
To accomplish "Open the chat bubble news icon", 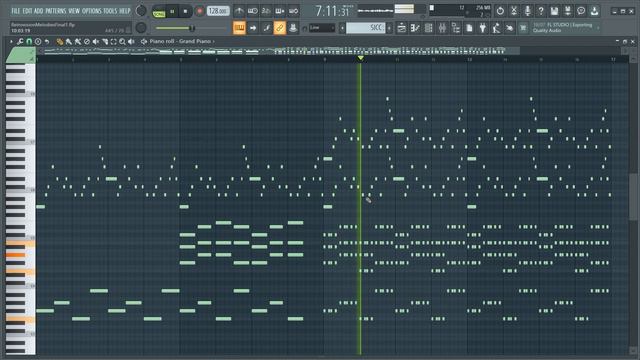I will (581, 11).
